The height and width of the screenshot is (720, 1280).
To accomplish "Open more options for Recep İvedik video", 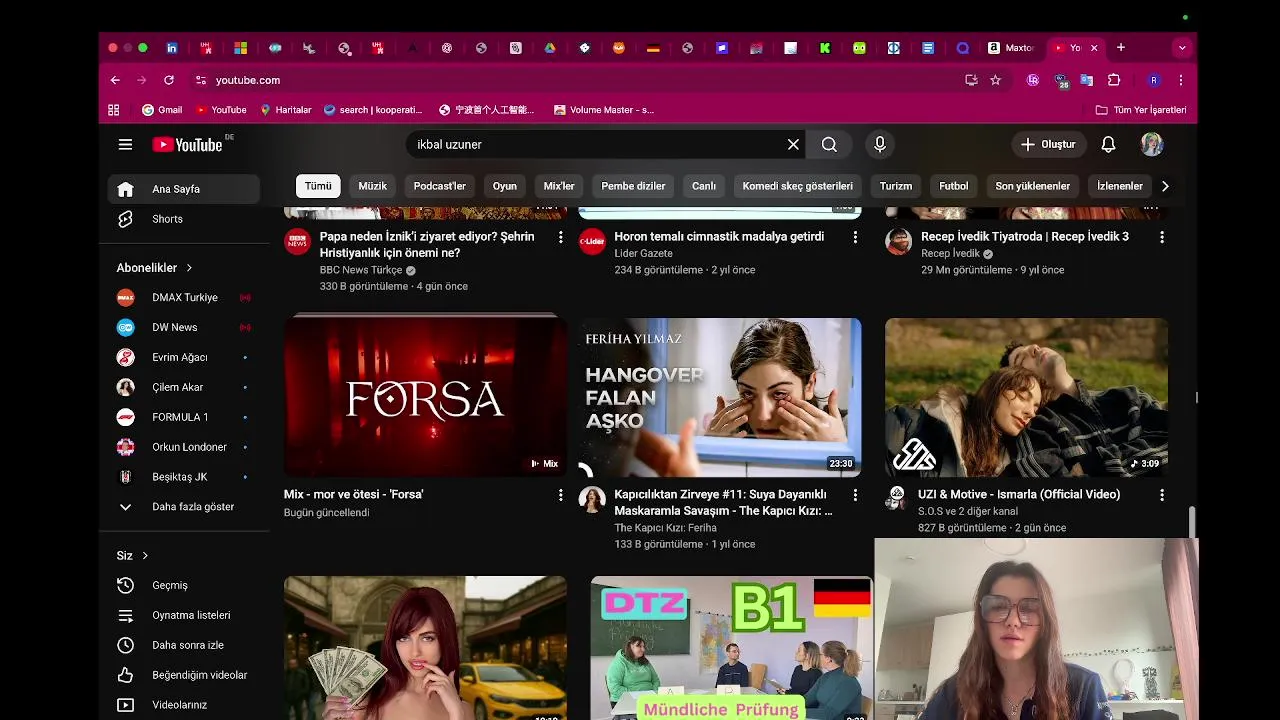I will [x=1162, y=237].
